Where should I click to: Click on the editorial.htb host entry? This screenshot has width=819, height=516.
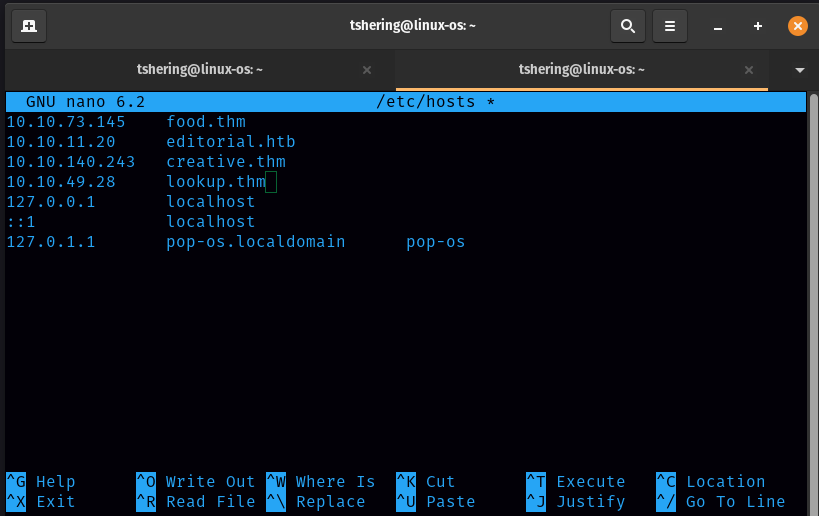click(230, 142)
